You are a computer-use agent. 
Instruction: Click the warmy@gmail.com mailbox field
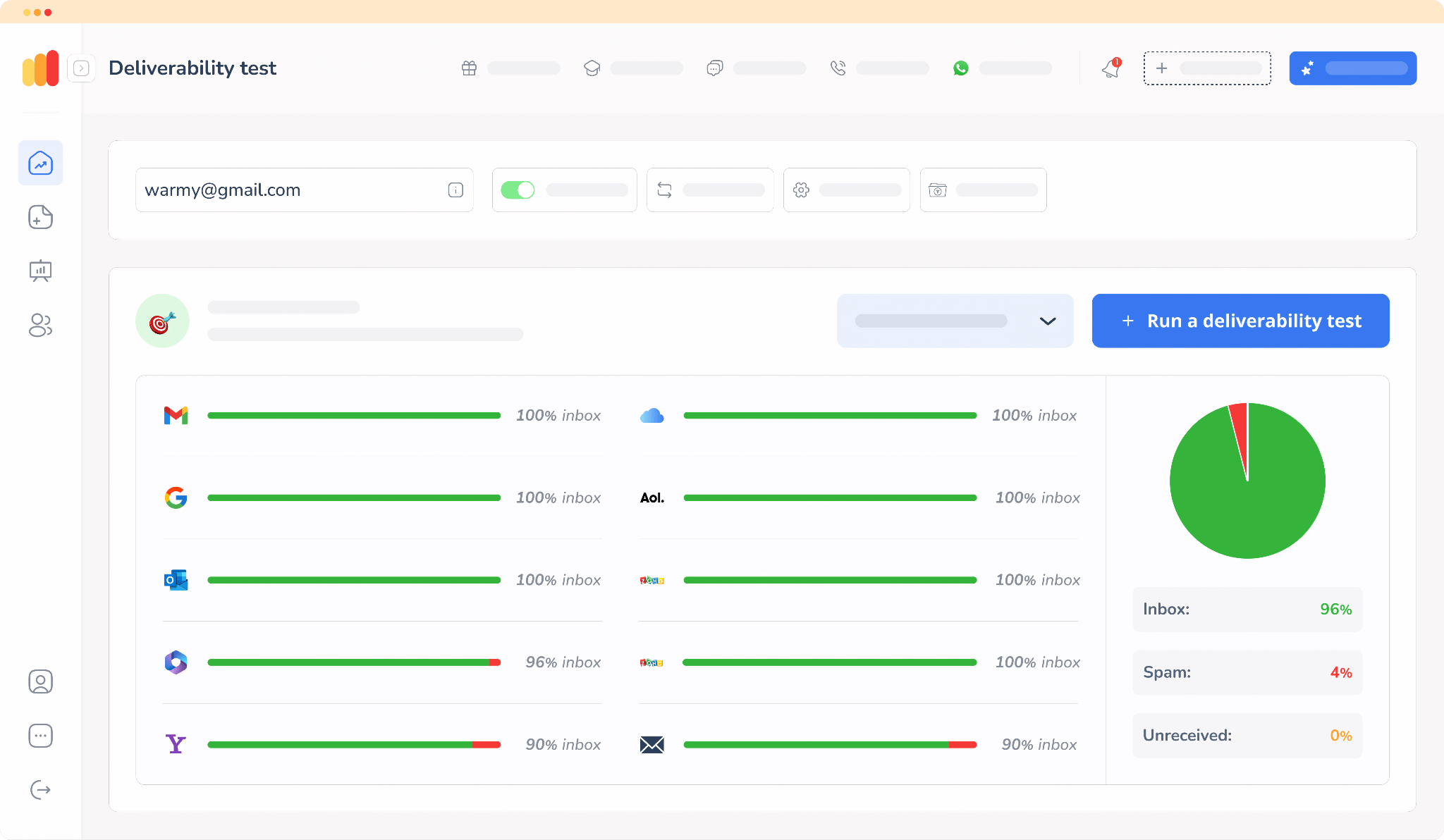click(304, 190)
